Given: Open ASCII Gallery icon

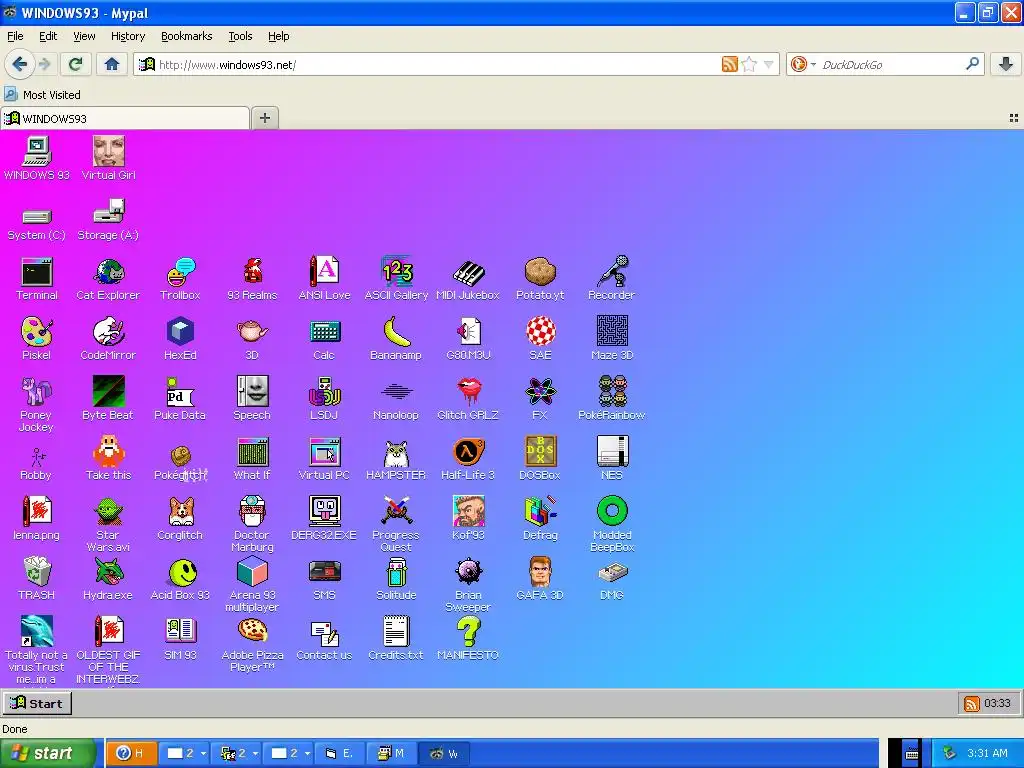Looking at the screenshot, I should (396, 279).
